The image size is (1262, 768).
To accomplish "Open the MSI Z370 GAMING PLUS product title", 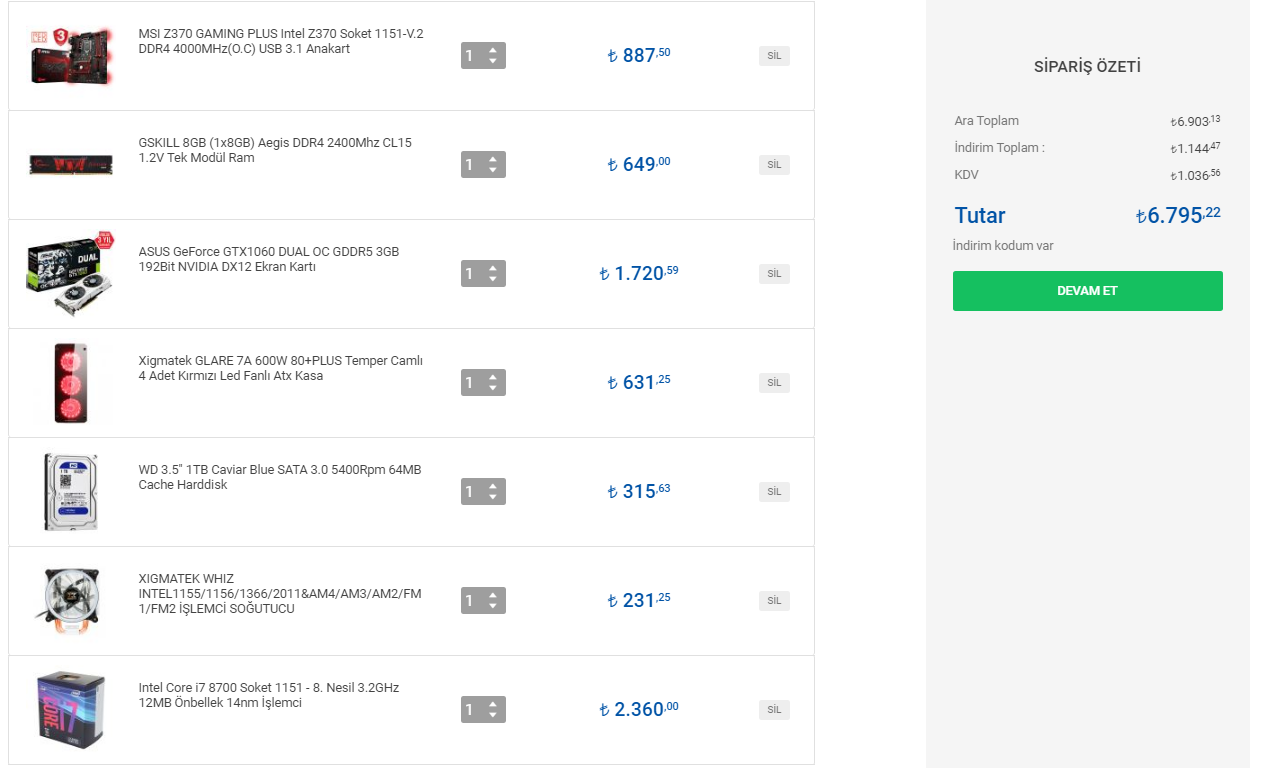I will (280, 41).
